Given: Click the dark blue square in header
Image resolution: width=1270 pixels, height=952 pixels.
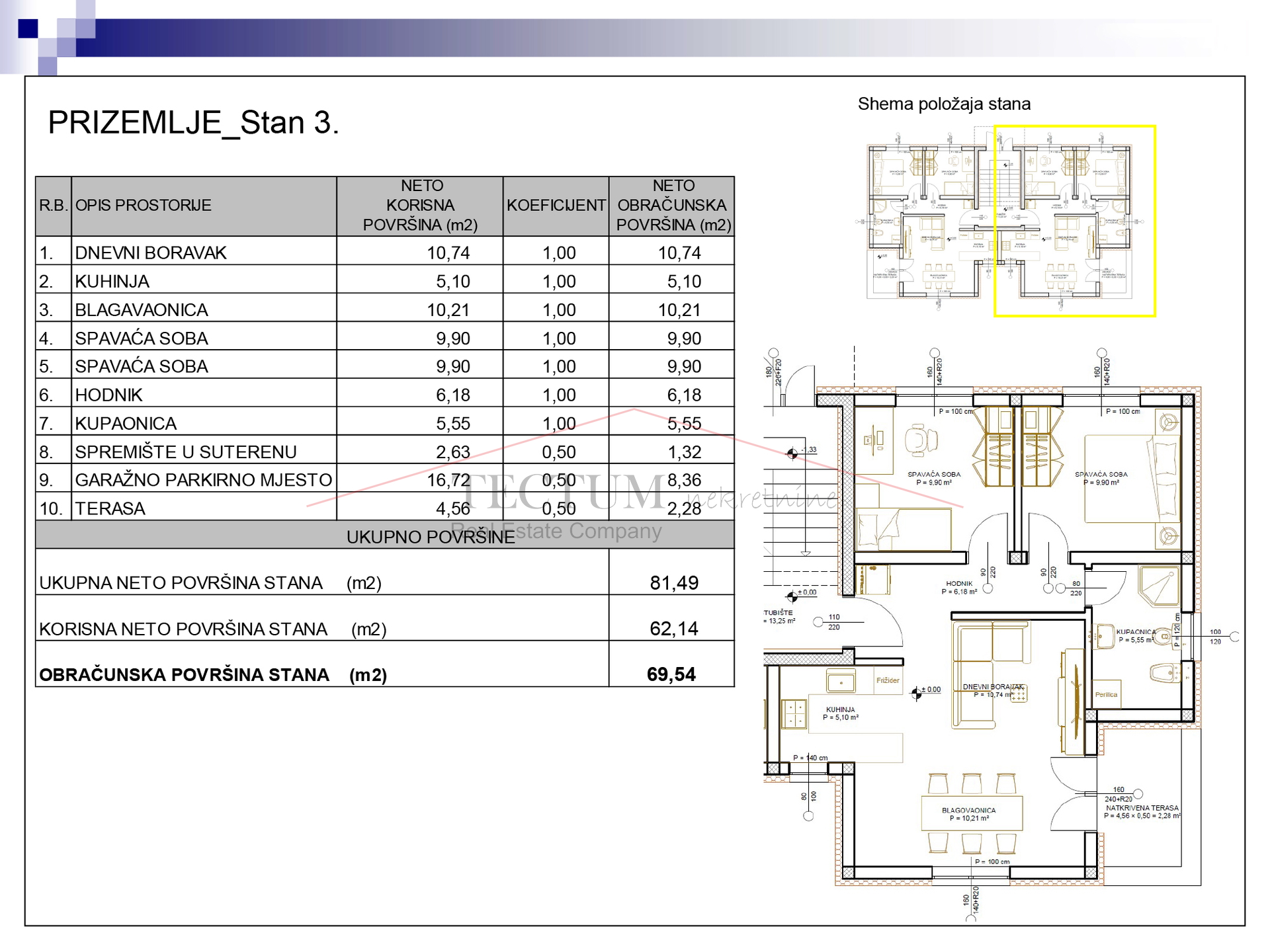Looking at the screenshot, I should point(28,29).
